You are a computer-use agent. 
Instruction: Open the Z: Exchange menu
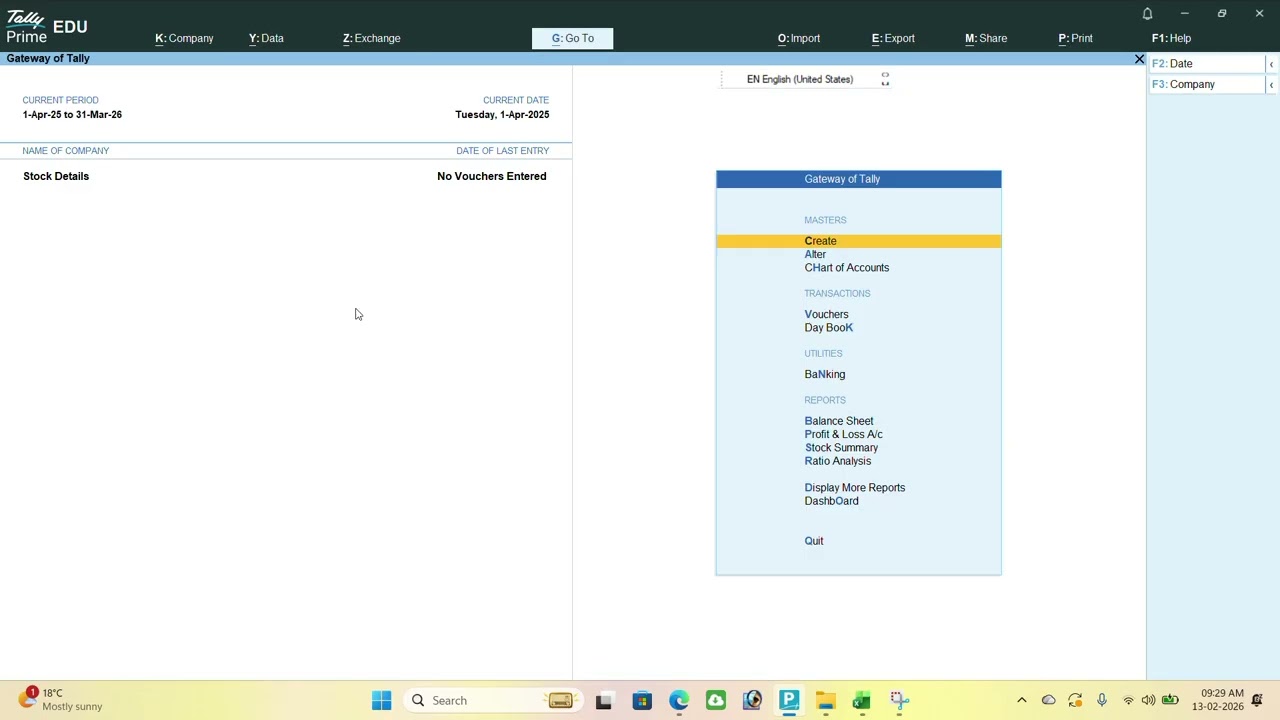pyautogui.click(x=371, y=38)
